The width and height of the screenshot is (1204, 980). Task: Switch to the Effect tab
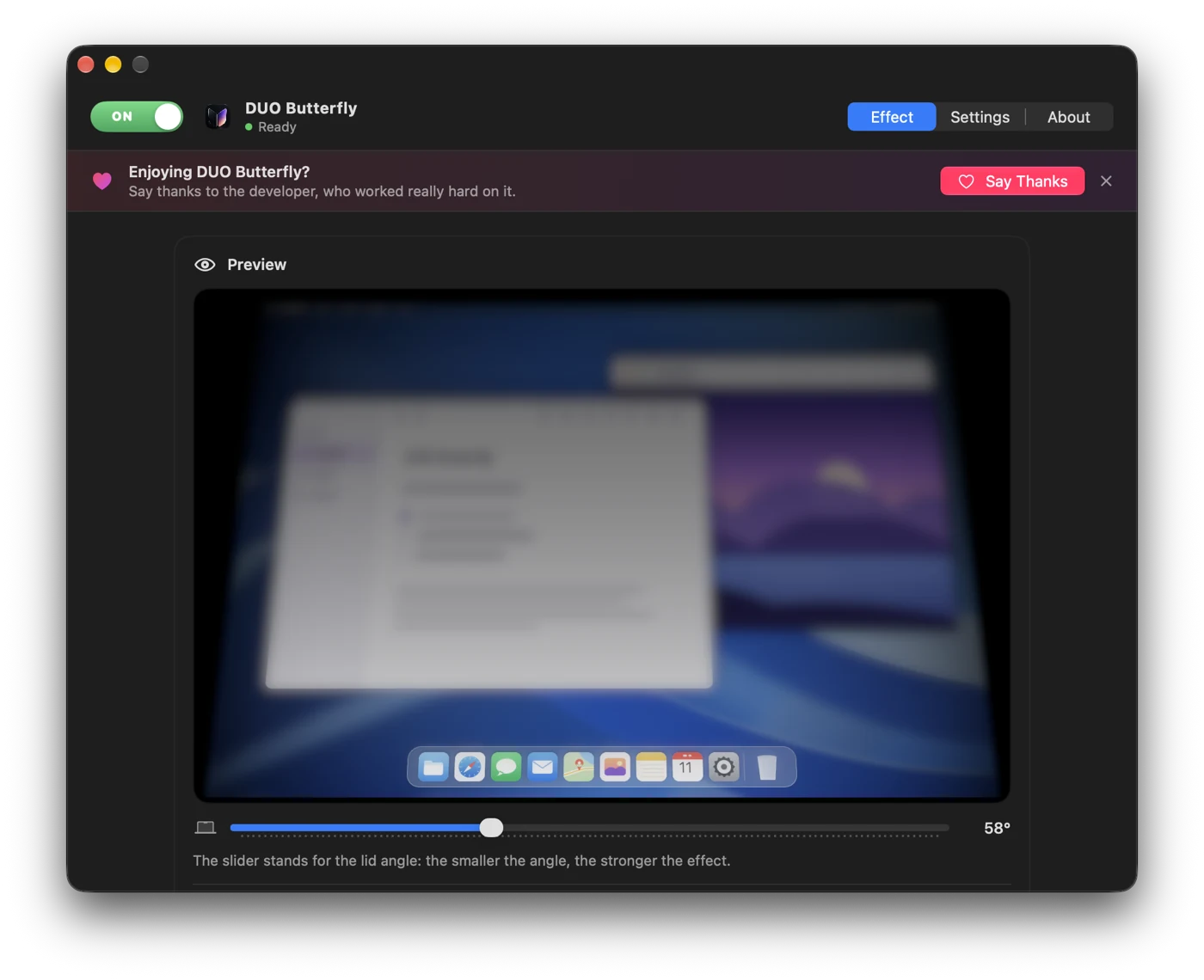(892, 117)
